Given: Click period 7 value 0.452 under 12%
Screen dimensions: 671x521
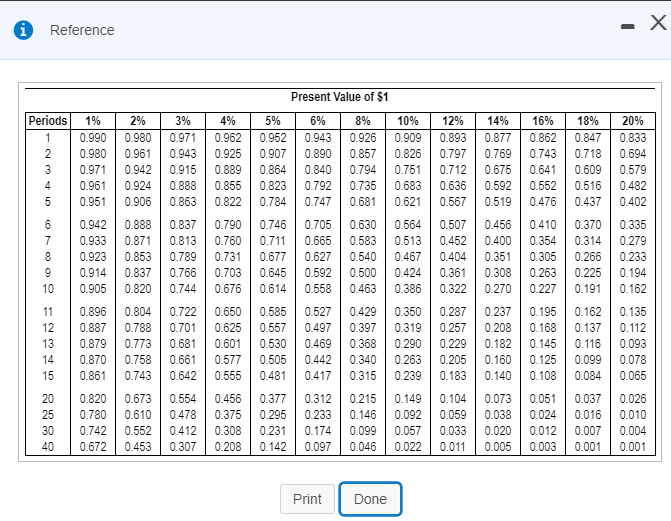Looking at the screenshot, I should [x=453, y=241].
